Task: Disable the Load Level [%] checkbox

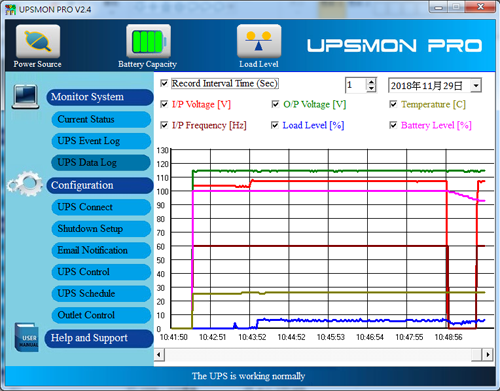Action: [275, 125]
